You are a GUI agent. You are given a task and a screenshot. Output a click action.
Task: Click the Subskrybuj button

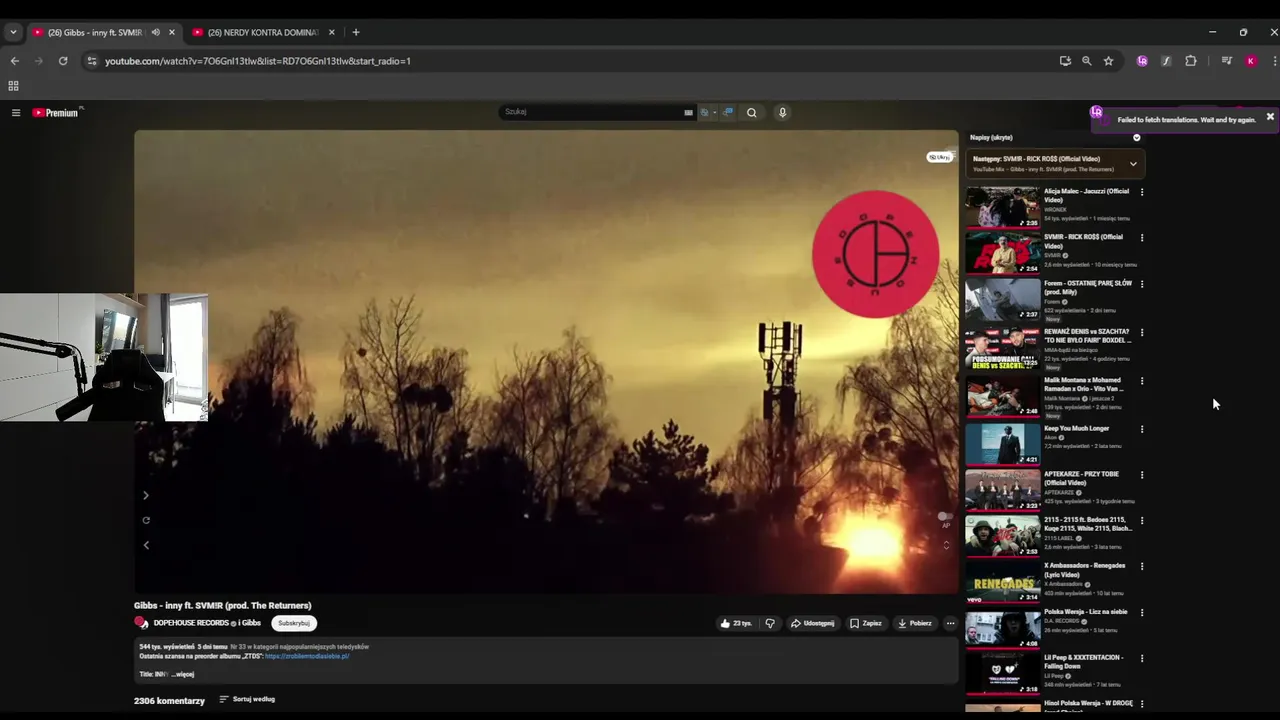(x=294, y=623)
